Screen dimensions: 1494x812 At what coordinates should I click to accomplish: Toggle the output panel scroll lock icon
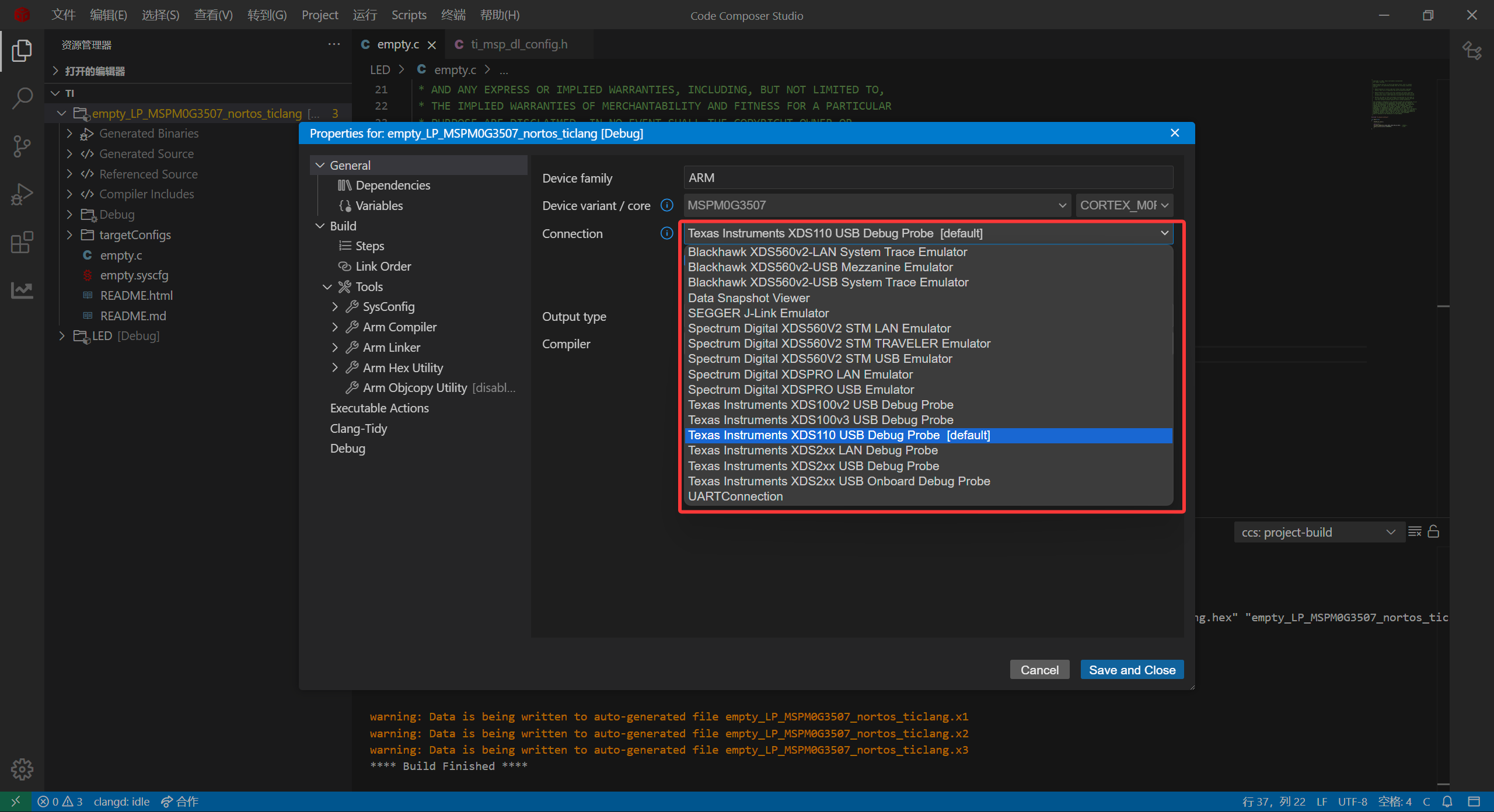tap(1433, 531)
